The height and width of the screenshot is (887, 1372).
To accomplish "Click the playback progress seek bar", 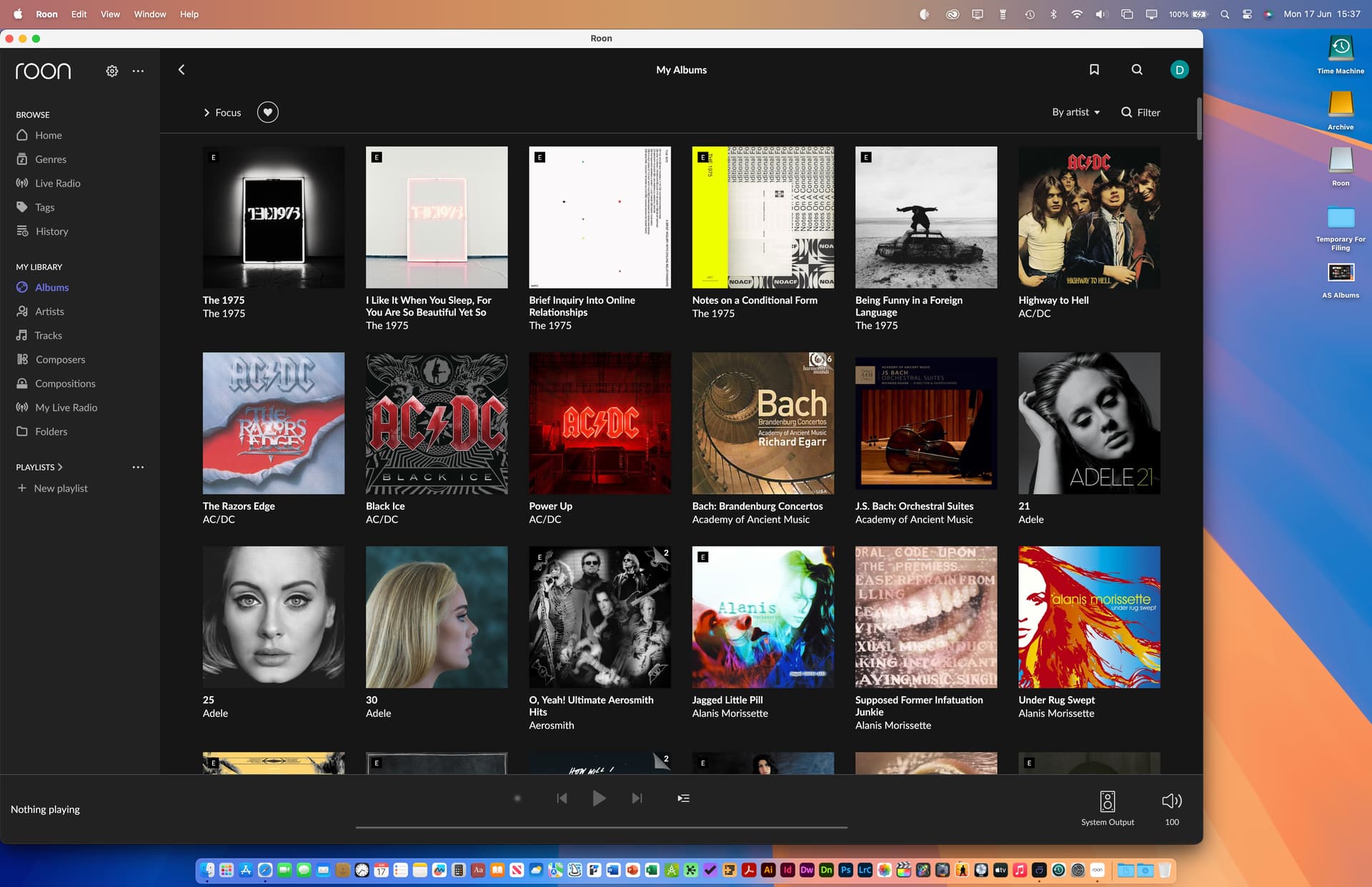I will coord(602,827).
